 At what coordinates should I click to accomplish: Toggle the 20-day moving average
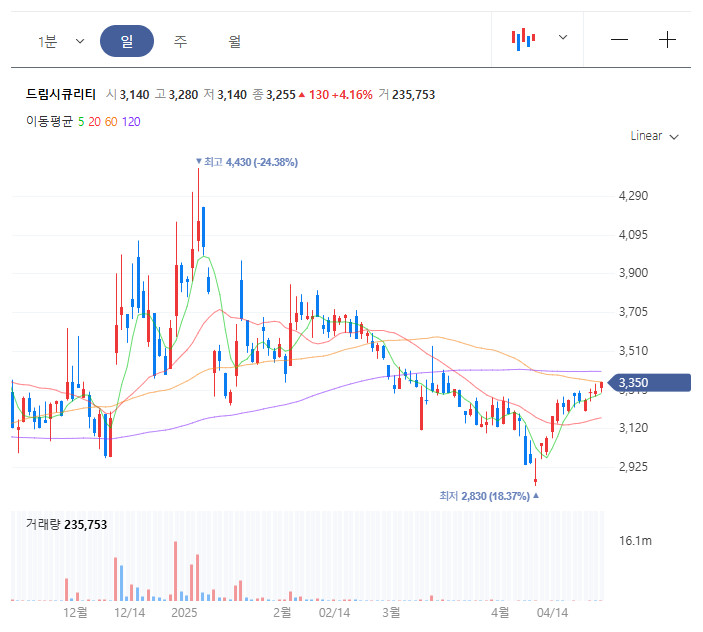pyautogui.click(x=94, y=121)
